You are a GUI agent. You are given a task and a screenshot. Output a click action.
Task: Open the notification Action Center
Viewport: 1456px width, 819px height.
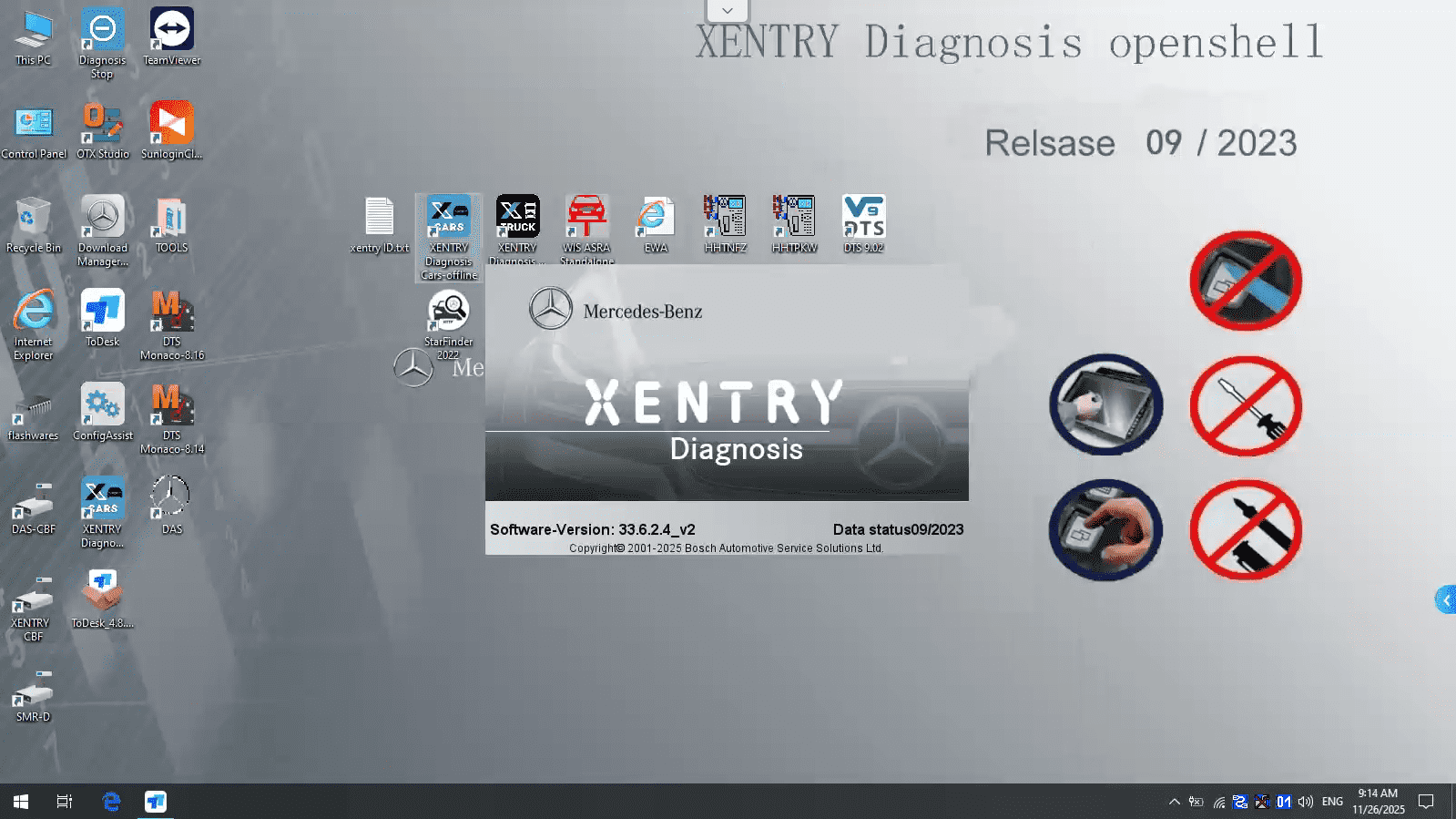[1426, 802]
